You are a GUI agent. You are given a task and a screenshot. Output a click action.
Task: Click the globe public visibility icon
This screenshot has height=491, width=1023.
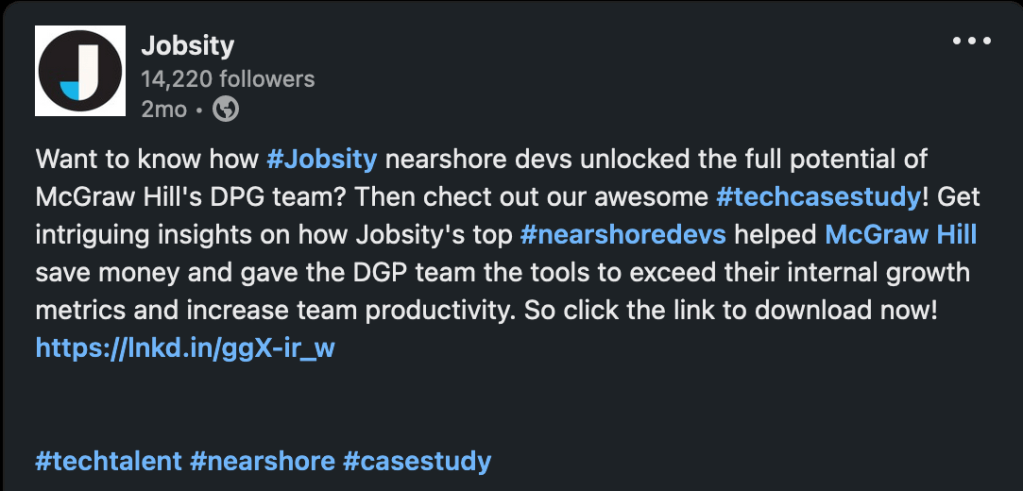[x=227, y=109]
